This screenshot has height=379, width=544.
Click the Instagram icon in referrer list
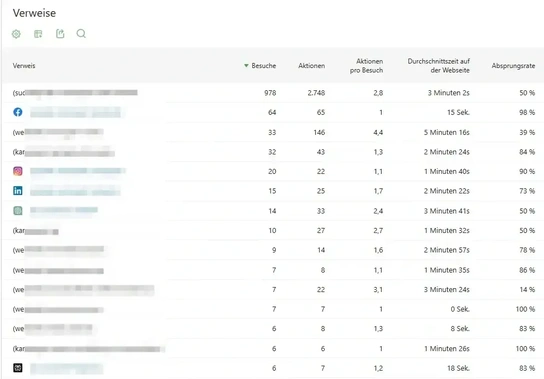coord(18,171)
